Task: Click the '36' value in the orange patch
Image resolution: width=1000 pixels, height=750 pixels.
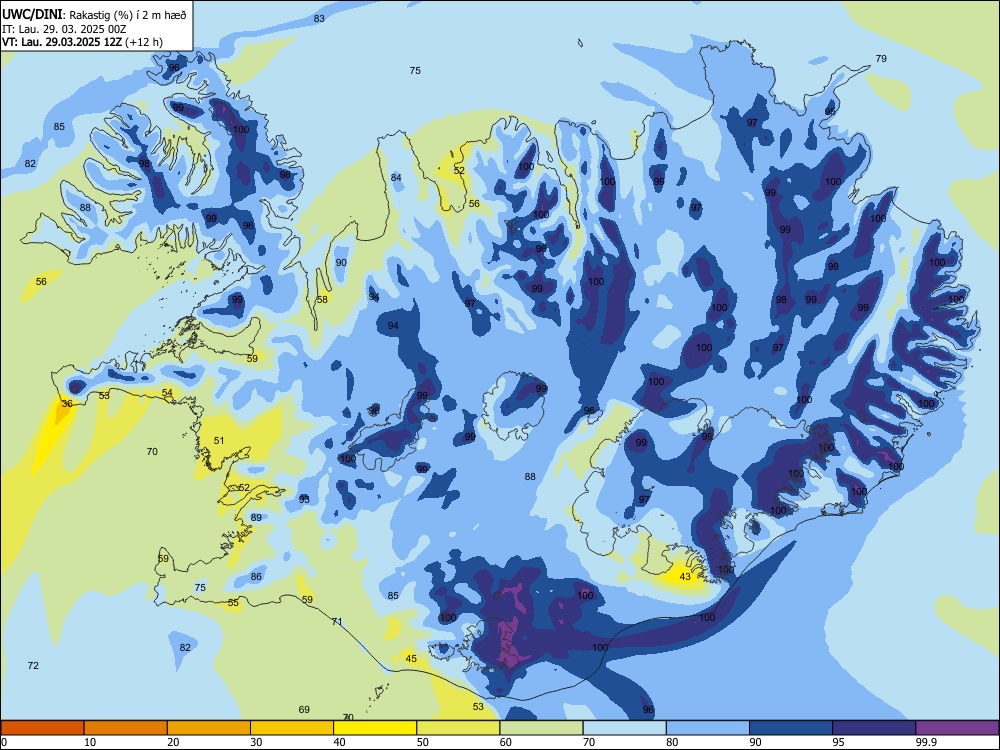Action: coord(66,404)
